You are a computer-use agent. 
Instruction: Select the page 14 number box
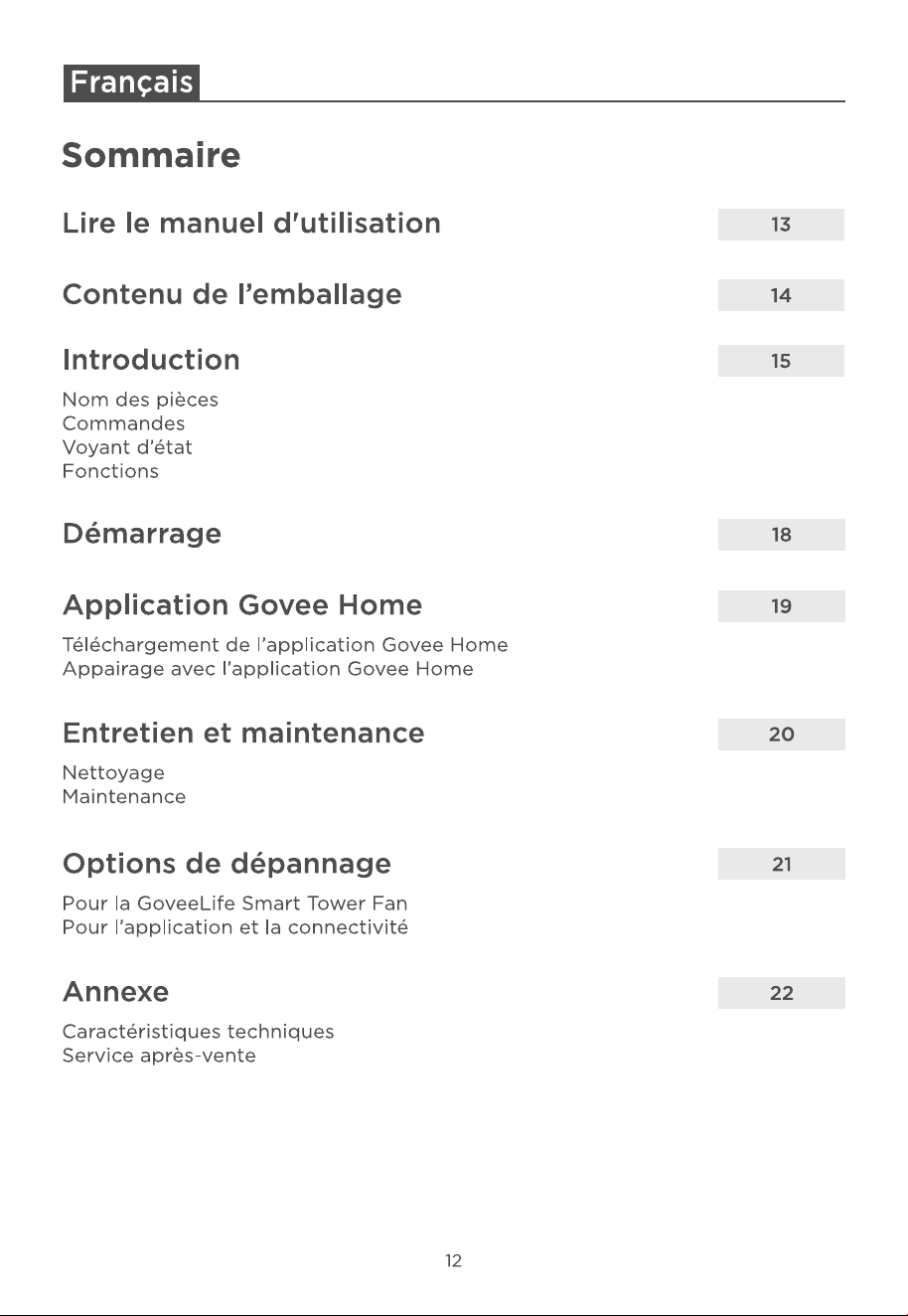[781, 295]
